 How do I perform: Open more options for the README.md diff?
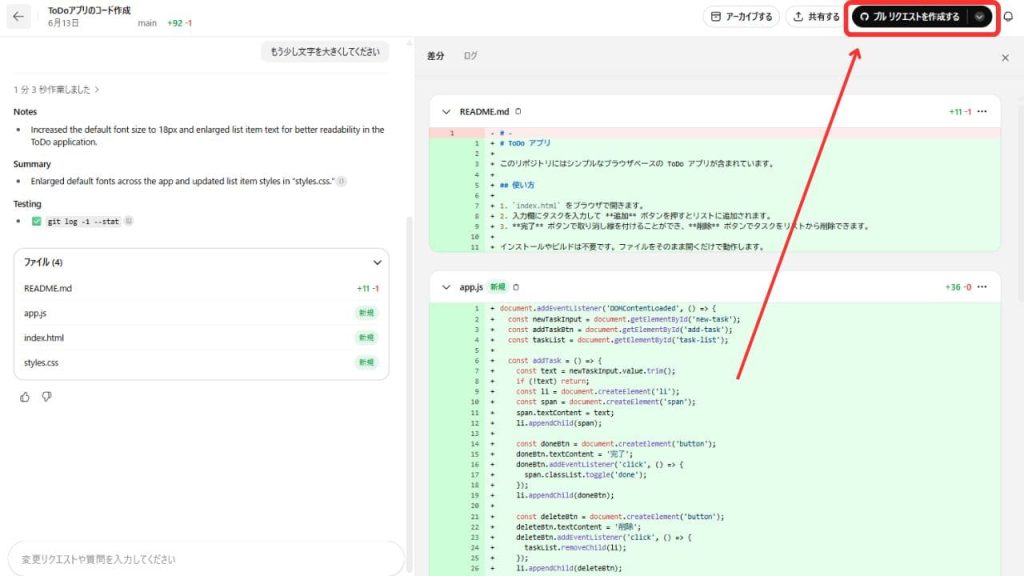982,112
